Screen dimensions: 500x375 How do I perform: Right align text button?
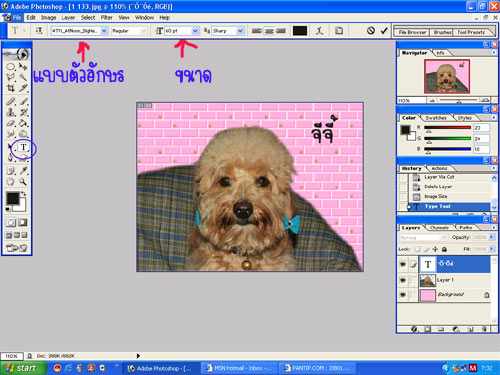[x=281, y=31]
